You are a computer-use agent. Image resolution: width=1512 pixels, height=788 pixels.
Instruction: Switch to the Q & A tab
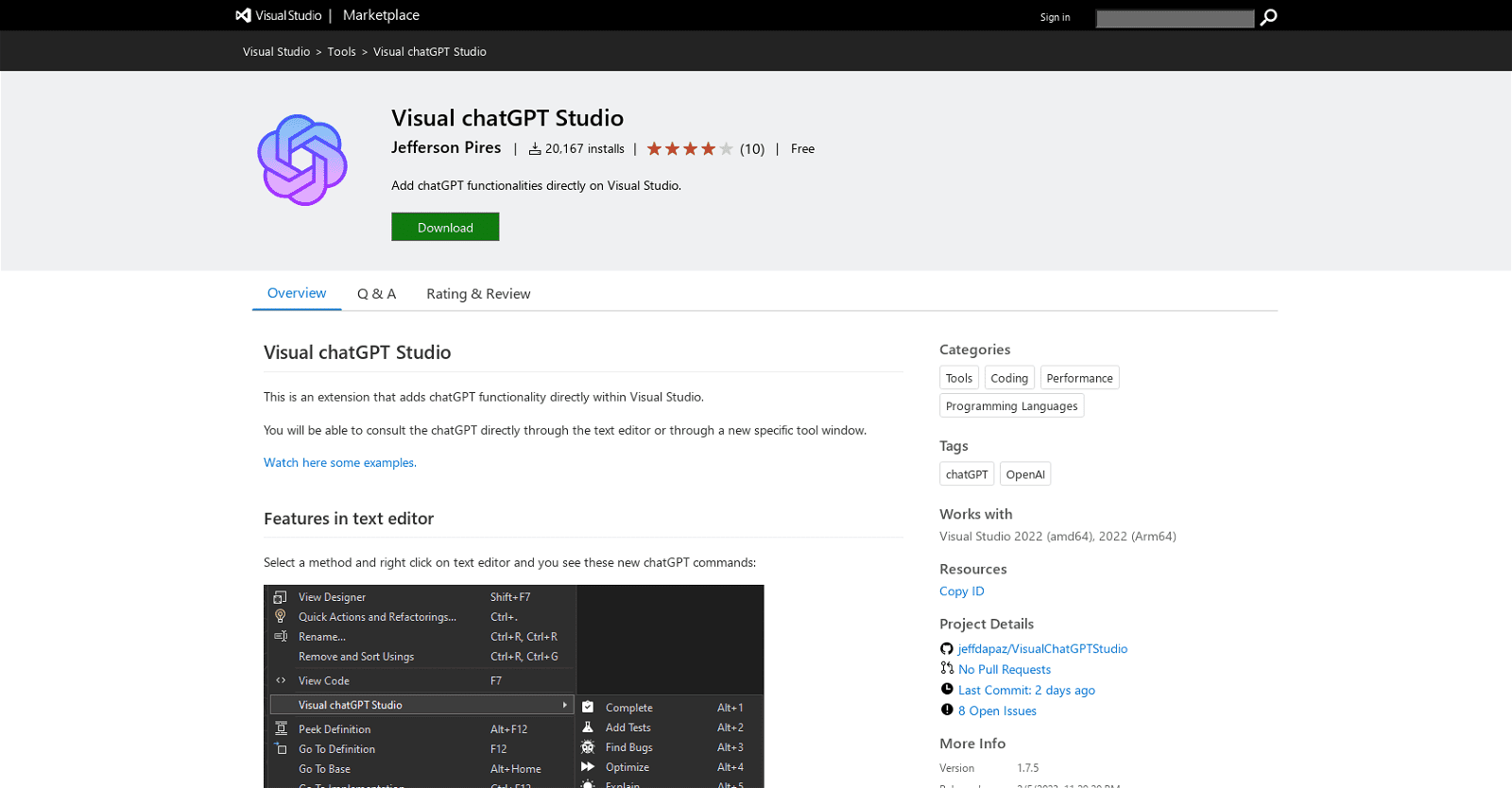click(x=376, y=294)
